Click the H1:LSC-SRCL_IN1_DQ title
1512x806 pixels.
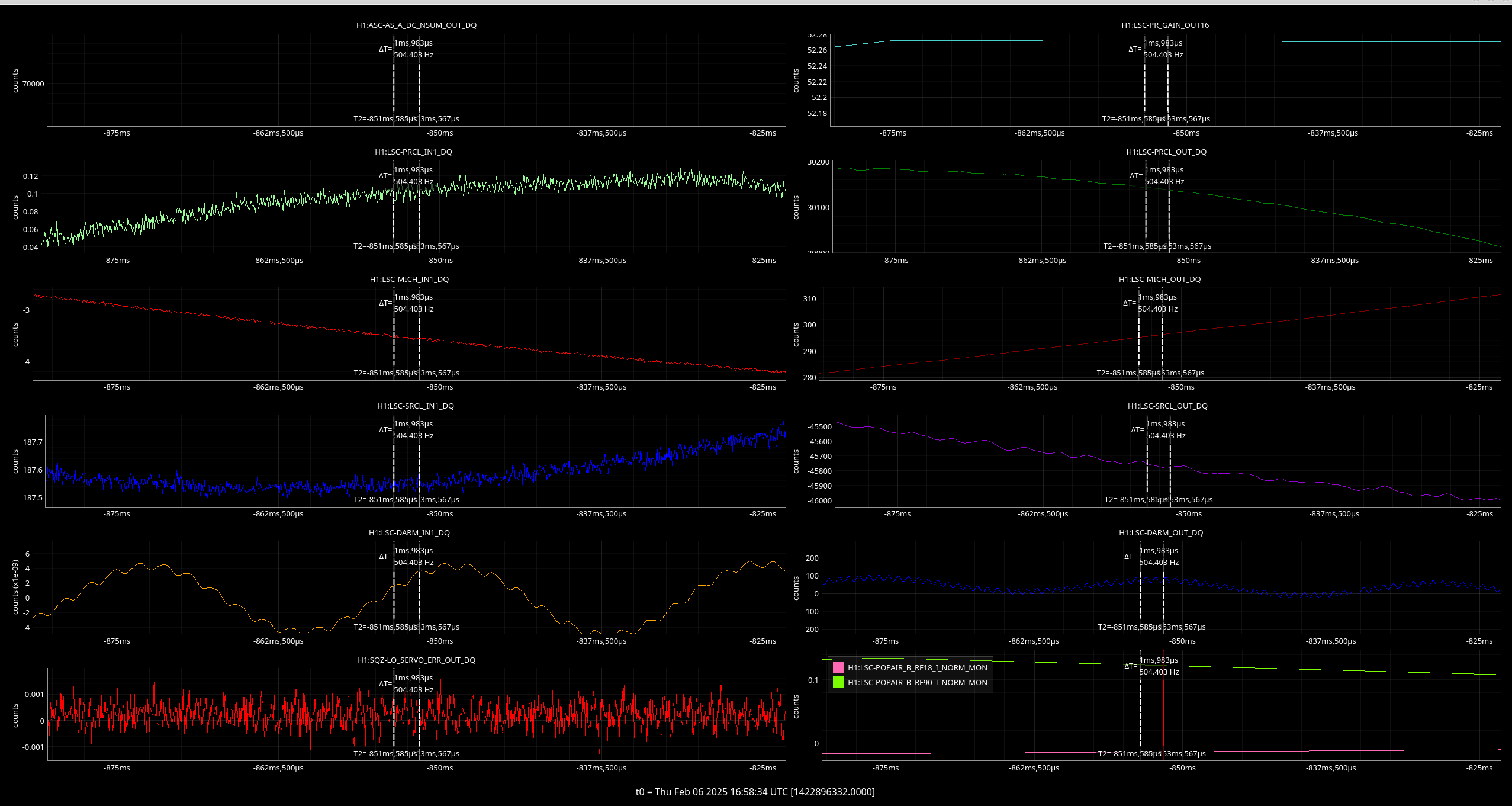[x=416, y=406]
